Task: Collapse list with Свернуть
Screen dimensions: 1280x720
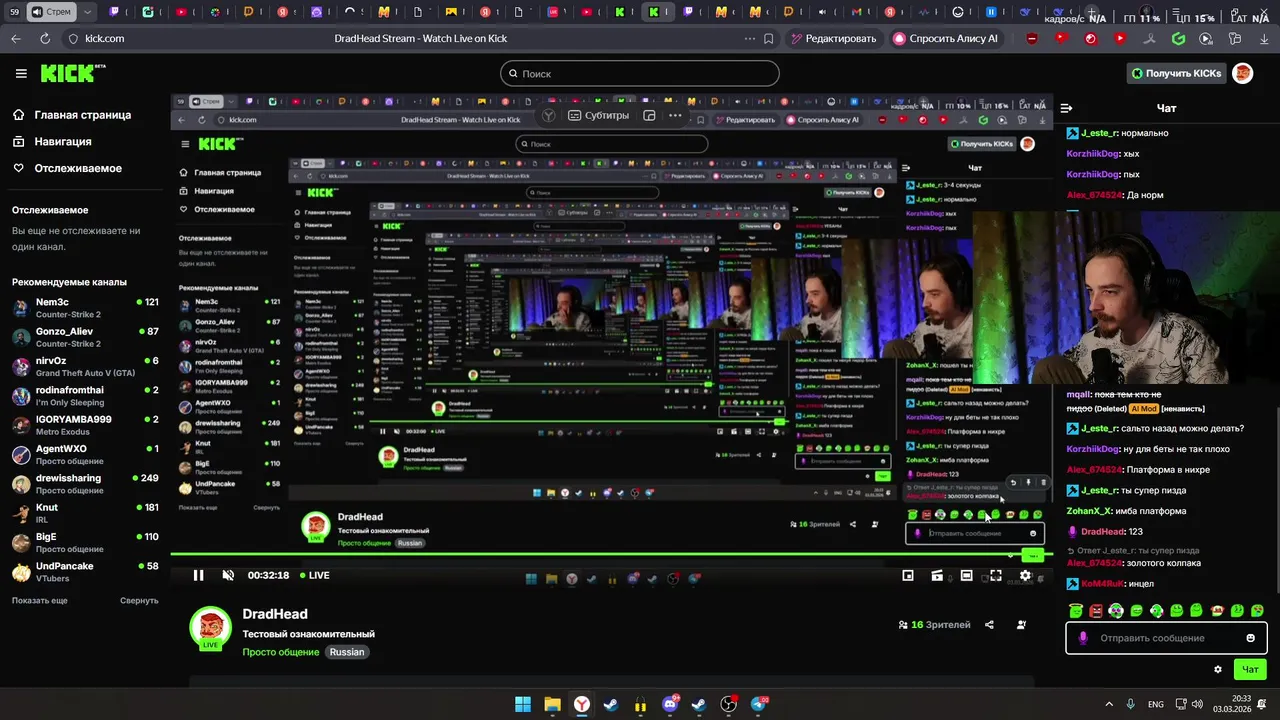Action: click(139, 600)
